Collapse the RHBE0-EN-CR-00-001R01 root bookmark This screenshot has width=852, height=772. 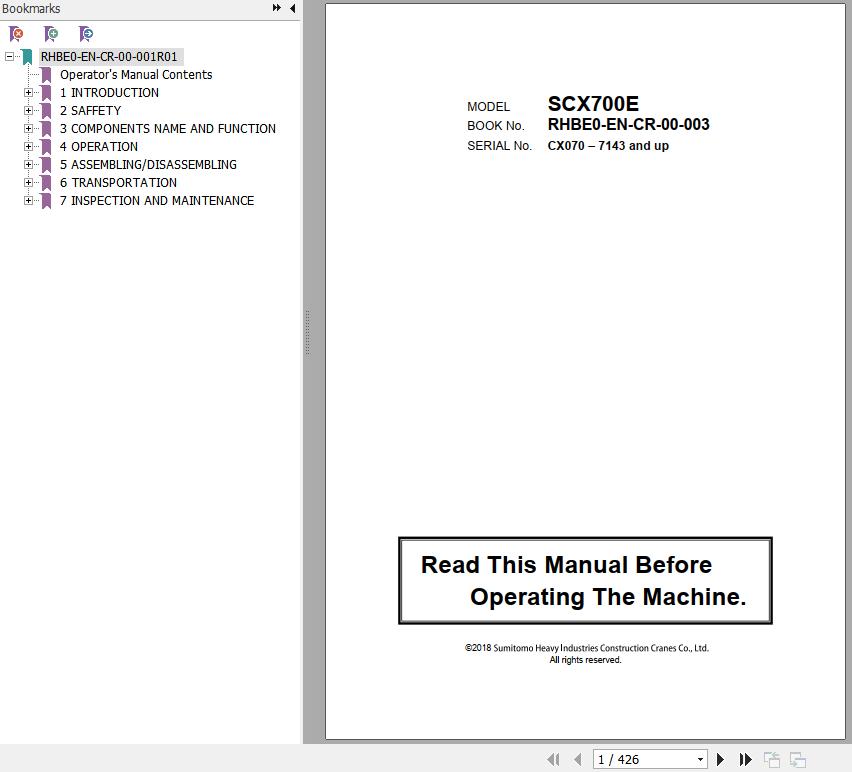pyautogui.click(x=9, y=57)
